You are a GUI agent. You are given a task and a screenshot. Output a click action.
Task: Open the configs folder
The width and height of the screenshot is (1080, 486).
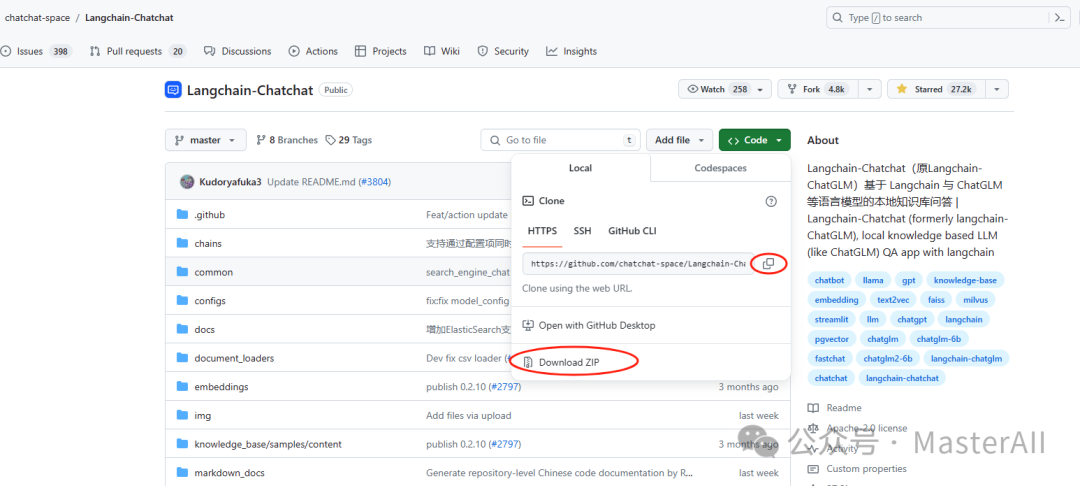pyautogui.click(x=210, y=301)
